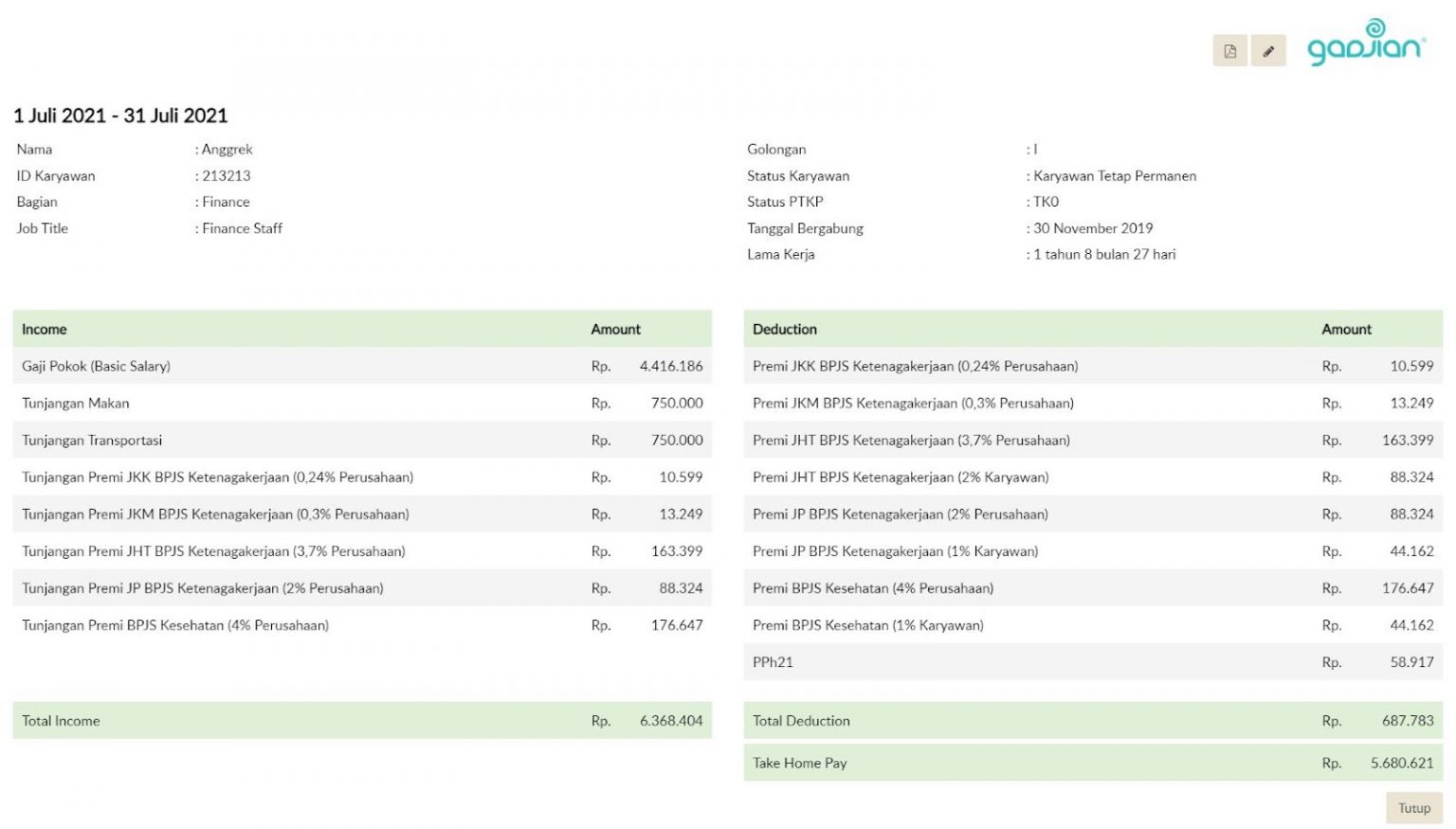Select the Karyawan Tetap Permanen status text
1456x829 pixels.
(1115, 175)
